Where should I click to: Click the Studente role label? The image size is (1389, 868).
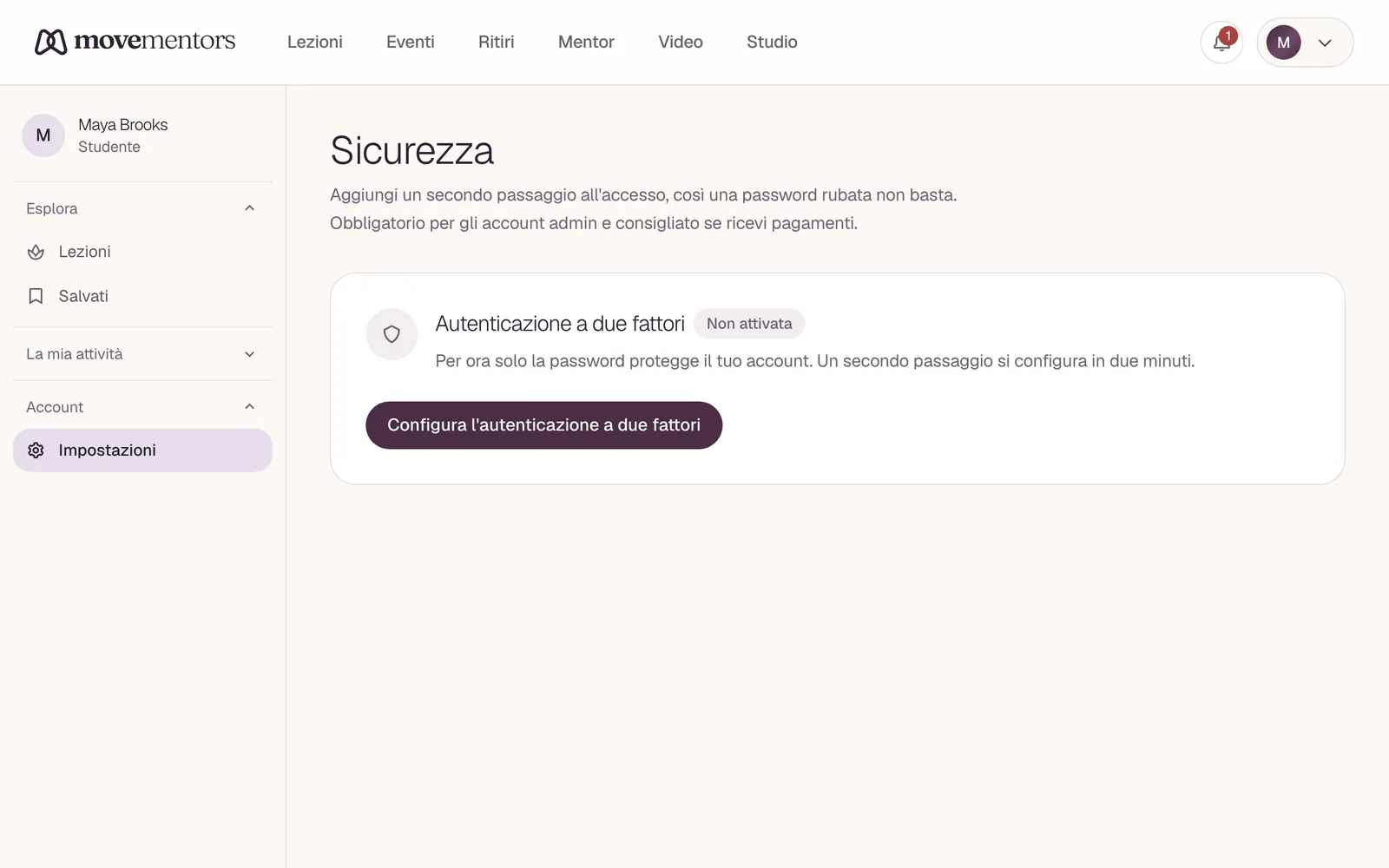(109, 147)
